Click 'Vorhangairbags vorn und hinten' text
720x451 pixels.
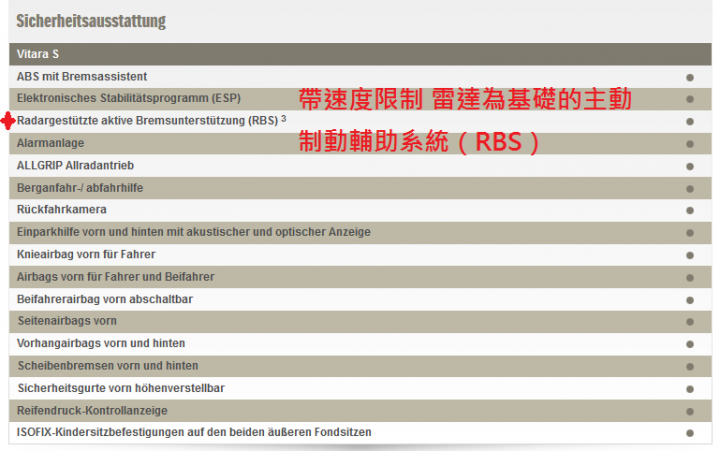[x=101, y=344]
